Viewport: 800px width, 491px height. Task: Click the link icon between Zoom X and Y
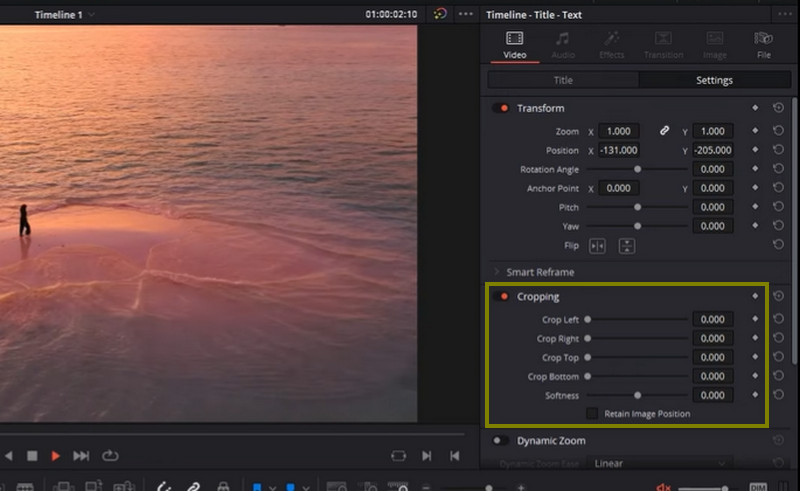664,131
